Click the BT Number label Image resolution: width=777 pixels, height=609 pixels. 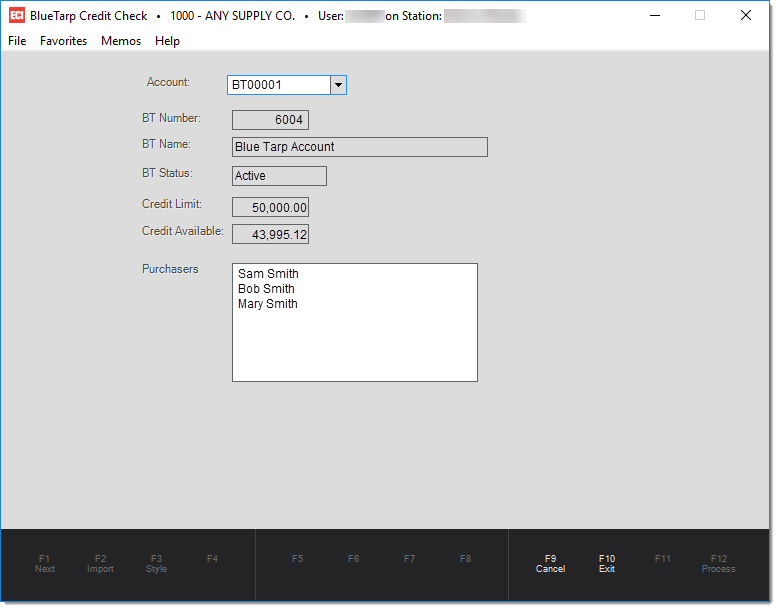[x=171, y=118]
